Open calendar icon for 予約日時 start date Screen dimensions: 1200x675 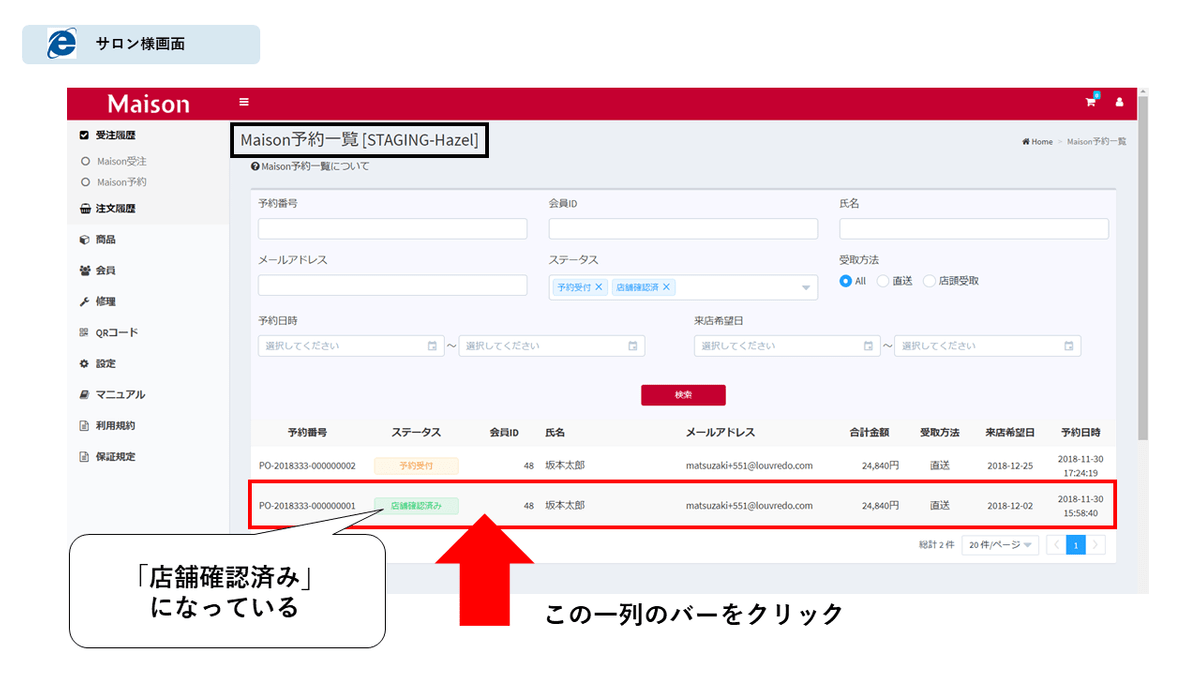432,346
